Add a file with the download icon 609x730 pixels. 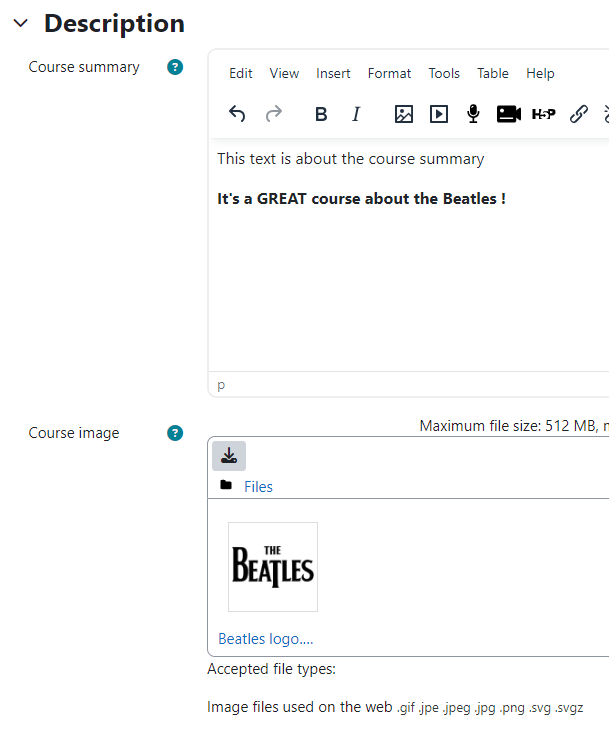pos(229,456)
